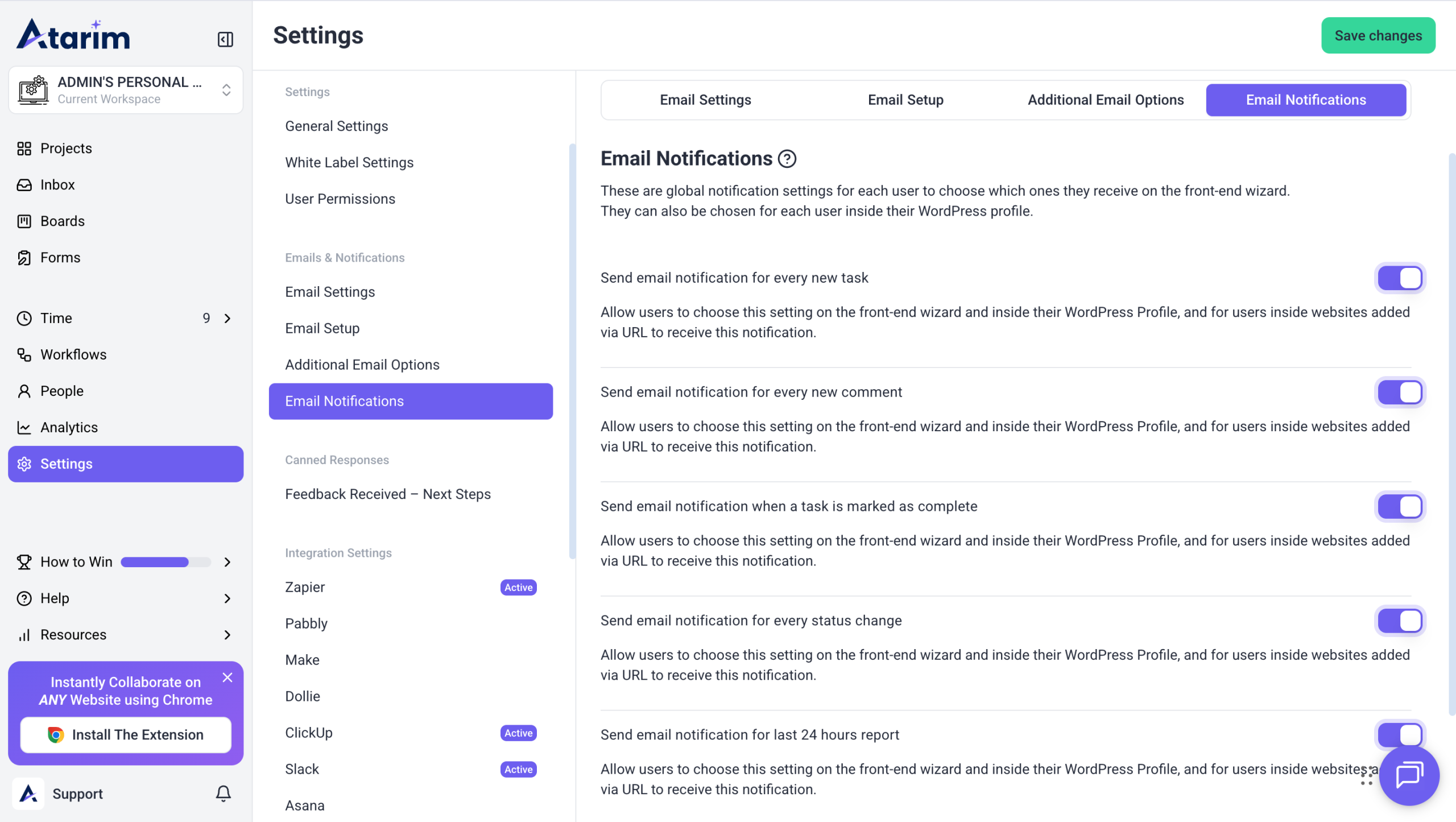Go to Boards in the sidebar

pyautogui.click(x=62, y=221)
